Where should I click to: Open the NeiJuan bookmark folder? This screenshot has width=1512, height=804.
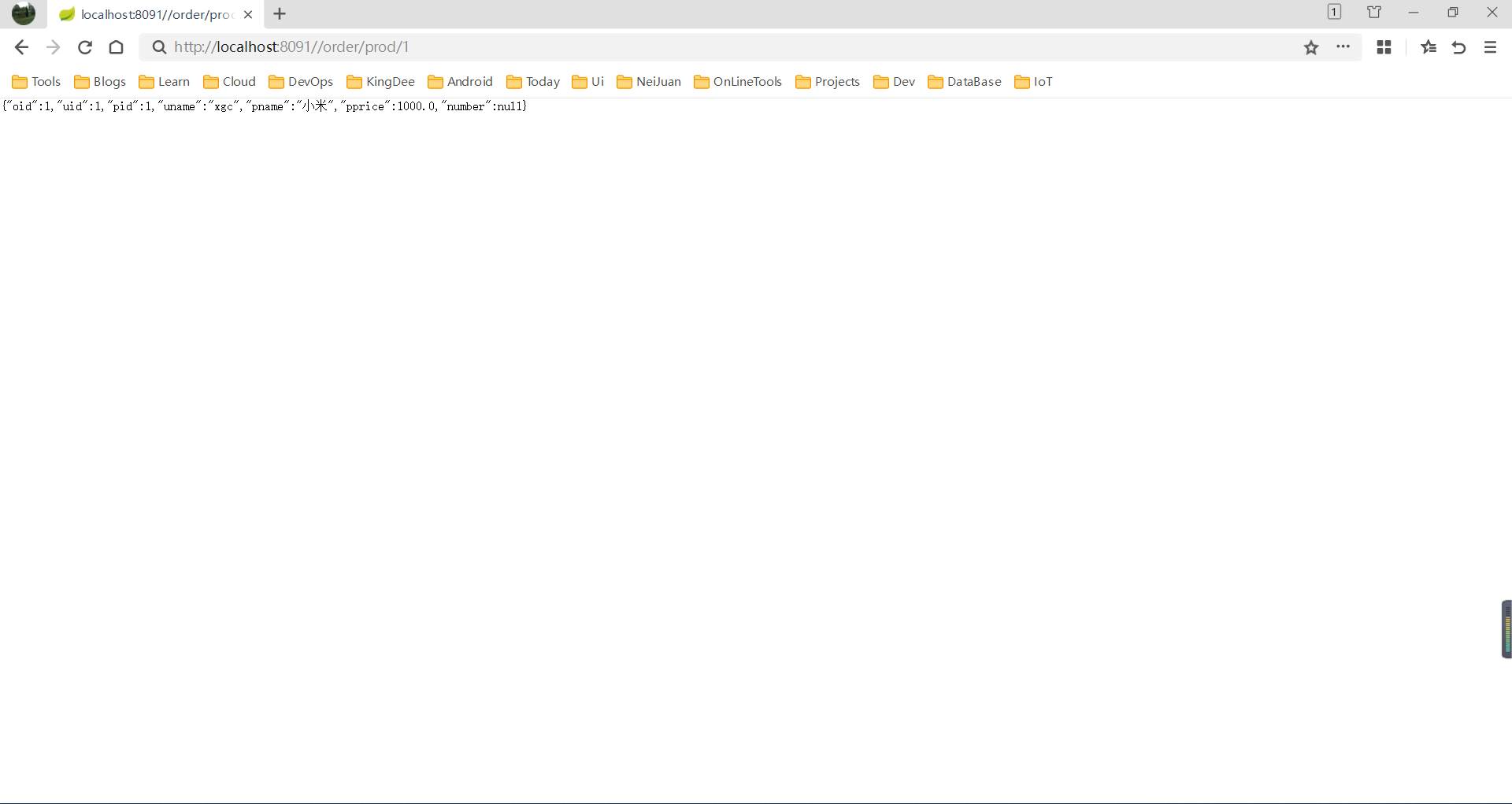coord(649,82)
